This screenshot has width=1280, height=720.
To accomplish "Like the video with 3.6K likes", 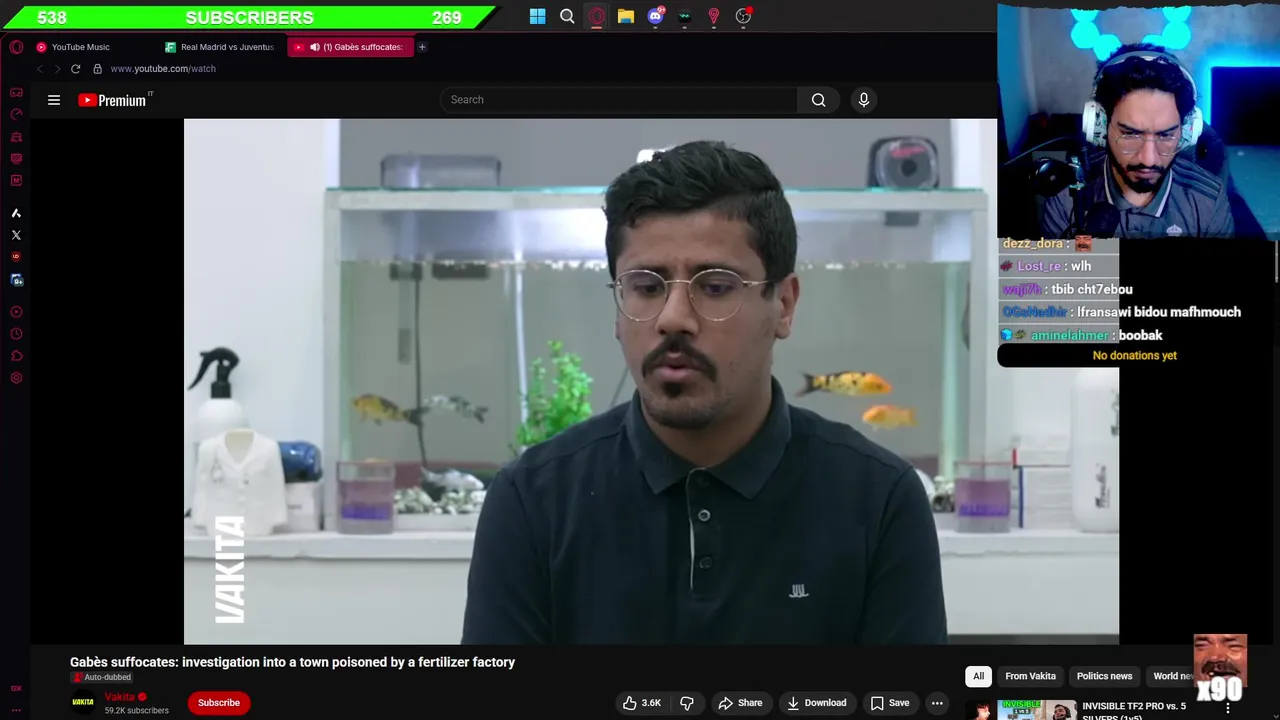I will [642, 703].
